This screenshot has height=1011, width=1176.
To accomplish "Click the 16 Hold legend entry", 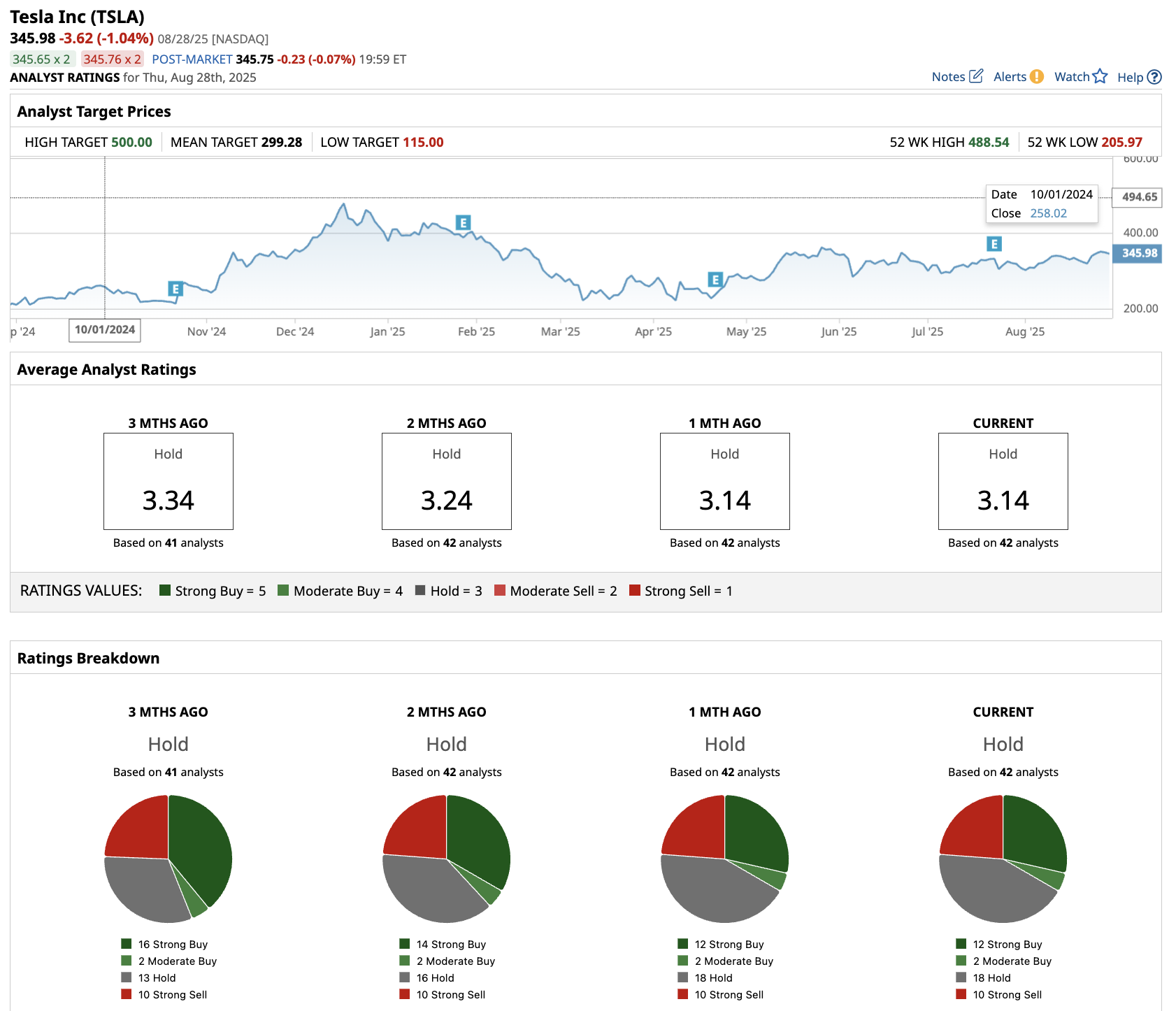I will (427, 977).
